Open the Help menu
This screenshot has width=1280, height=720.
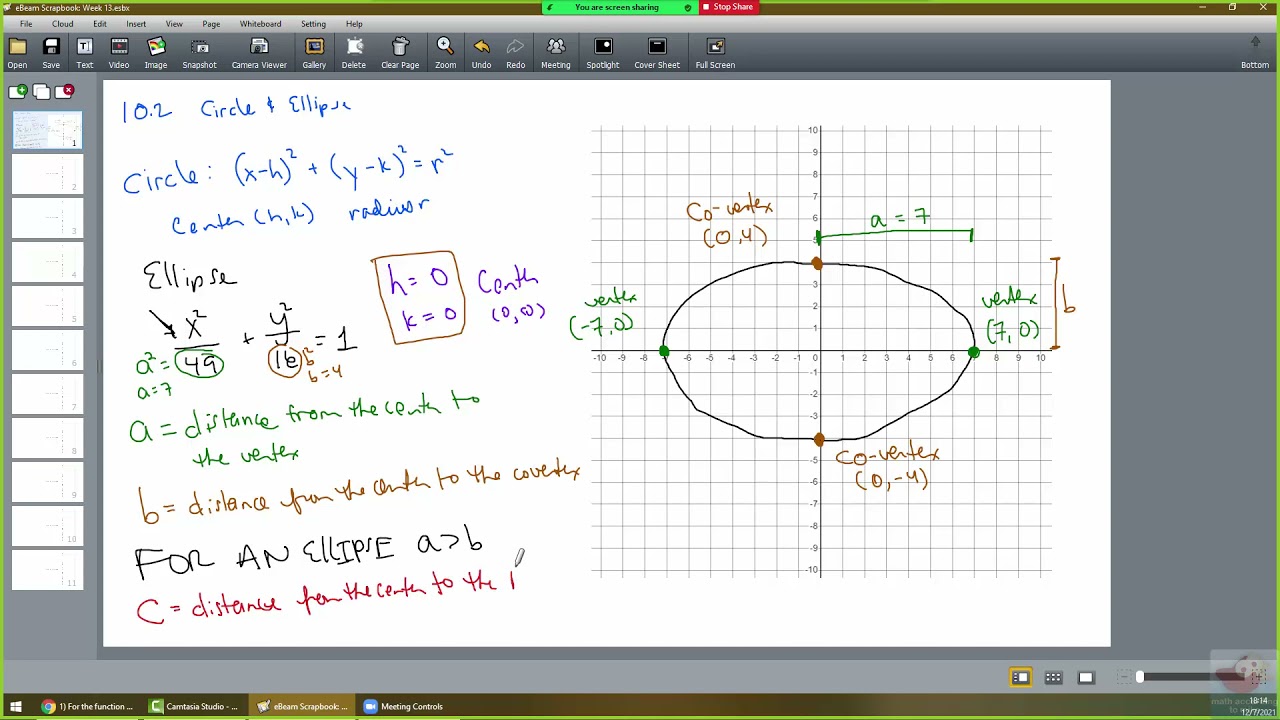pos(354,24)
